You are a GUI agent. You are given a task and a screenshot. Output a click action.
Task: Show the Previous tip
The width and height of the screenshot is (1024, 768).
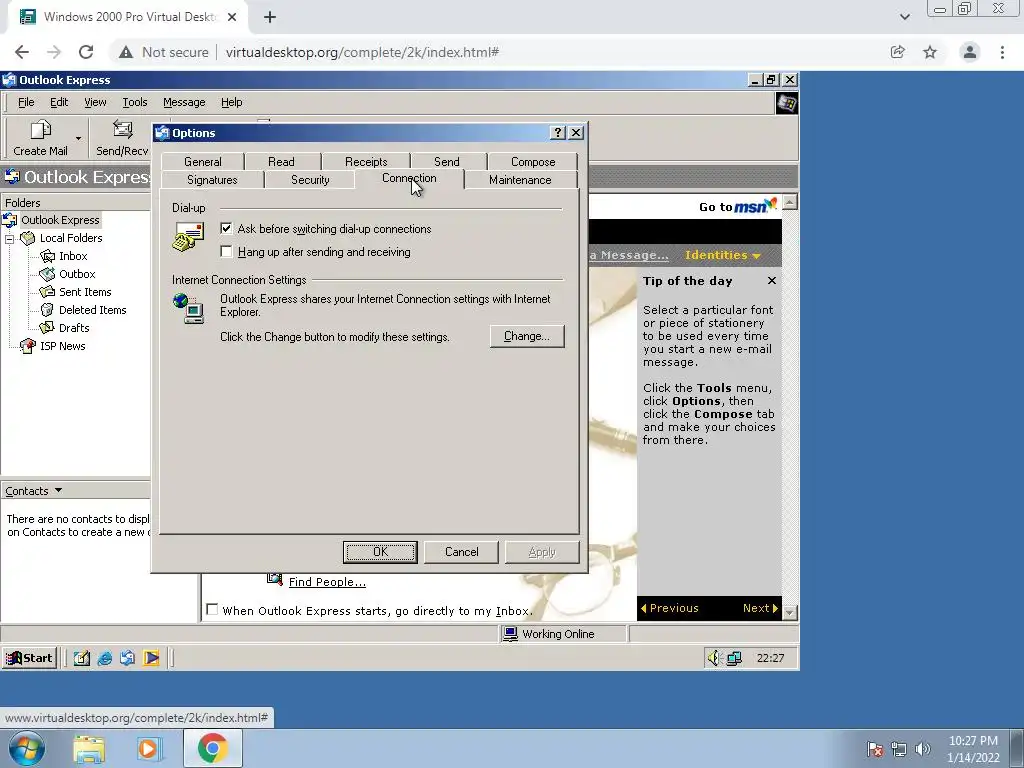tap(669, 608)
